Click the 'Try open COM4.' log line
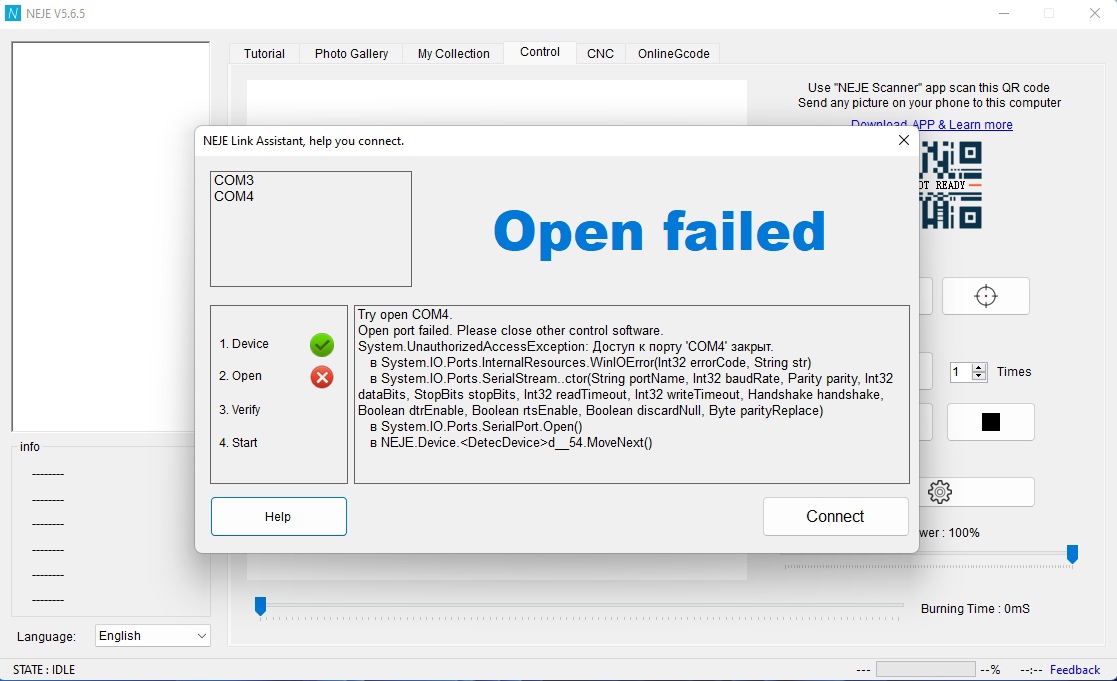 [x=405, y=314]
